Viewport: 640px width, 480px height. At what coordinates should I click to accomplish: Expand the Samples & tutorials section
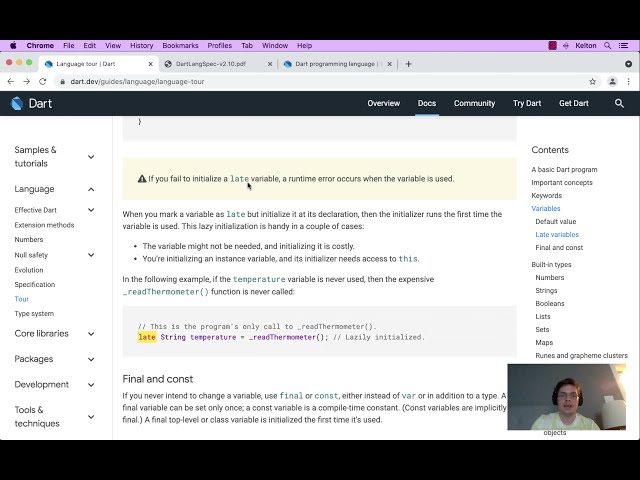tap(91, 157)
